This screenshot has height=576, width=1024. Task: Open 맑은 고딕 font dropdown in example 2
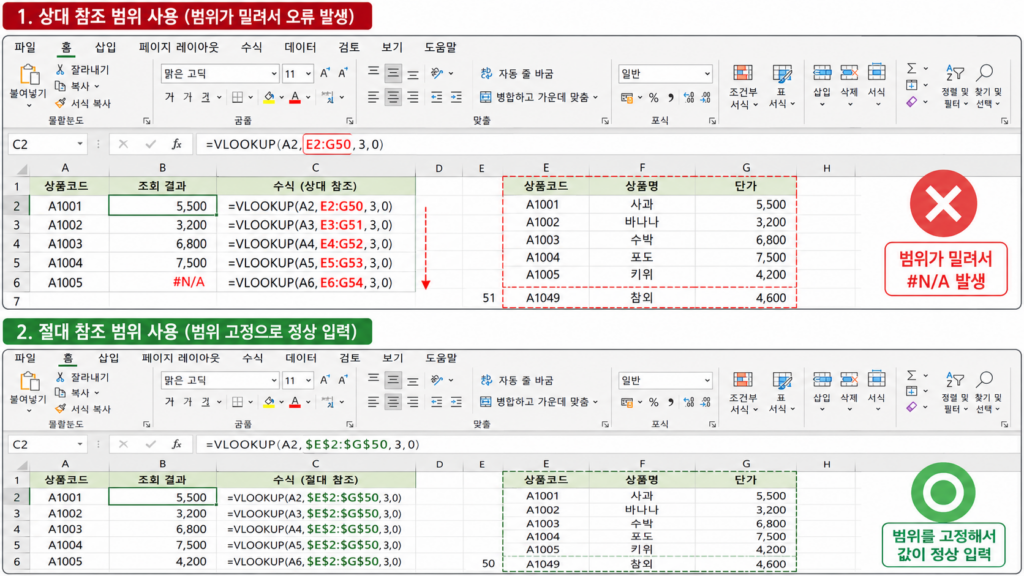[x=274, y=380]
